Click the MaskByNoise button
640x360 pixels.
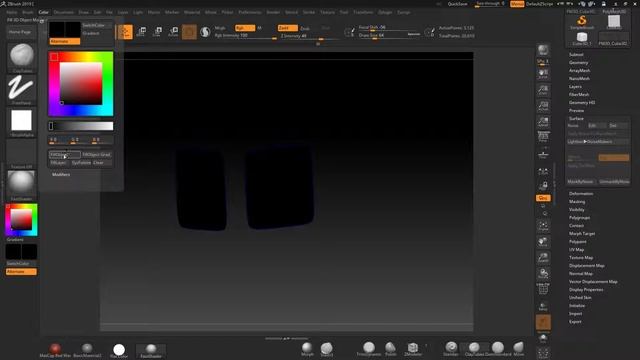coord(581,182)
